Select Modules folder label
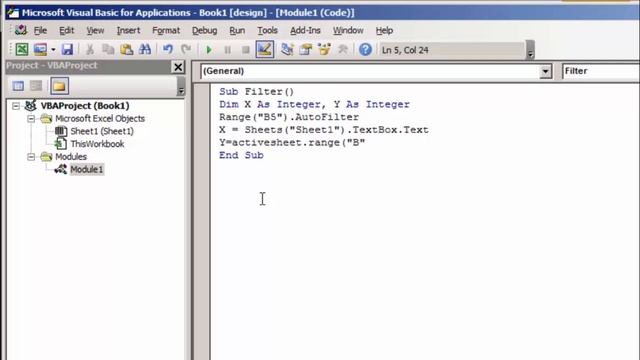This screenshot has height=360, width=640. pyautogui.click(x=71, y=156)
